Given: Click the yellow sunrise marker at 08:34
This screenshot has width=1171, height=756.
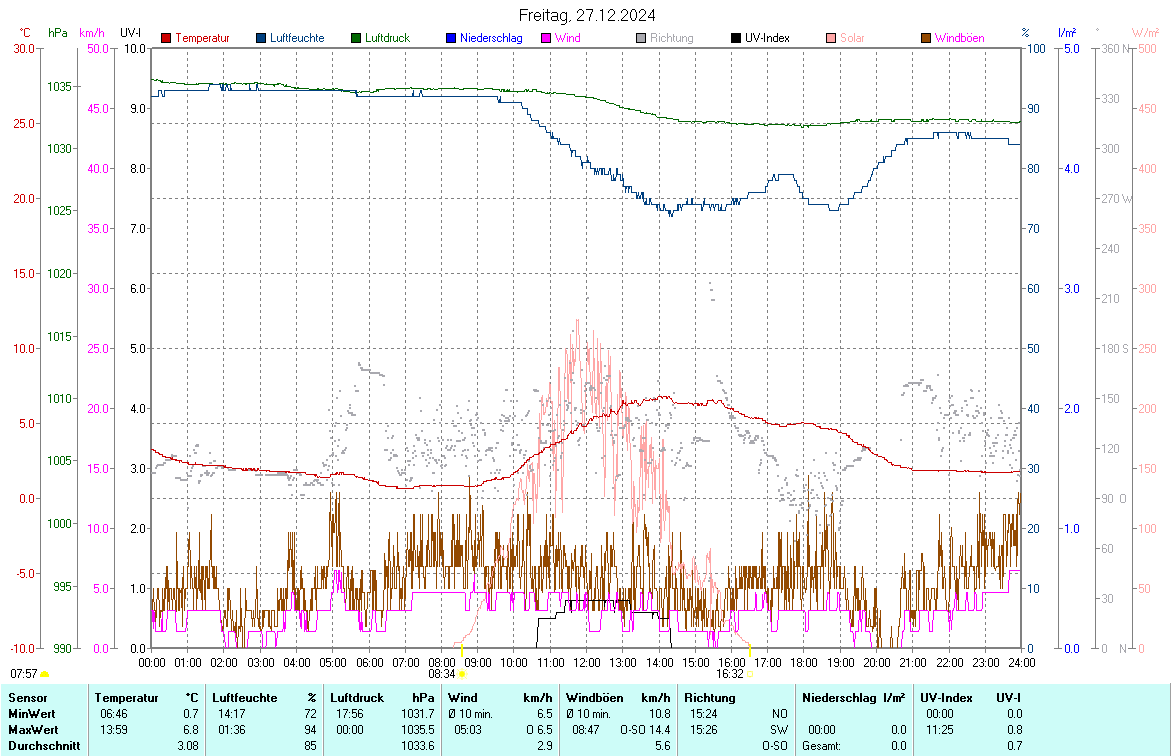Looking at the screenshot, I should 462,675.
